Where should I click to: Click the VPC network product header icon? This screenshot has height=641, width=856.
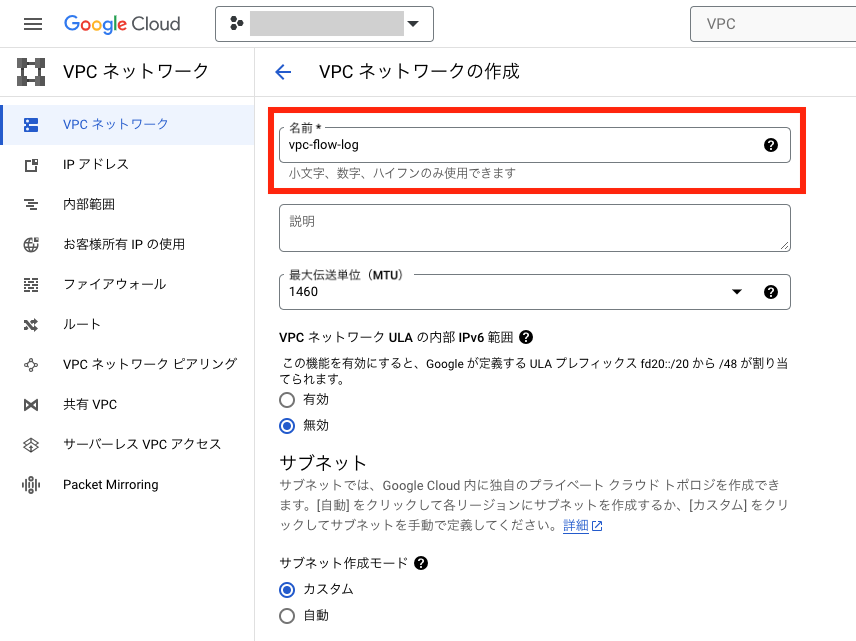click(x=31, y=72)
